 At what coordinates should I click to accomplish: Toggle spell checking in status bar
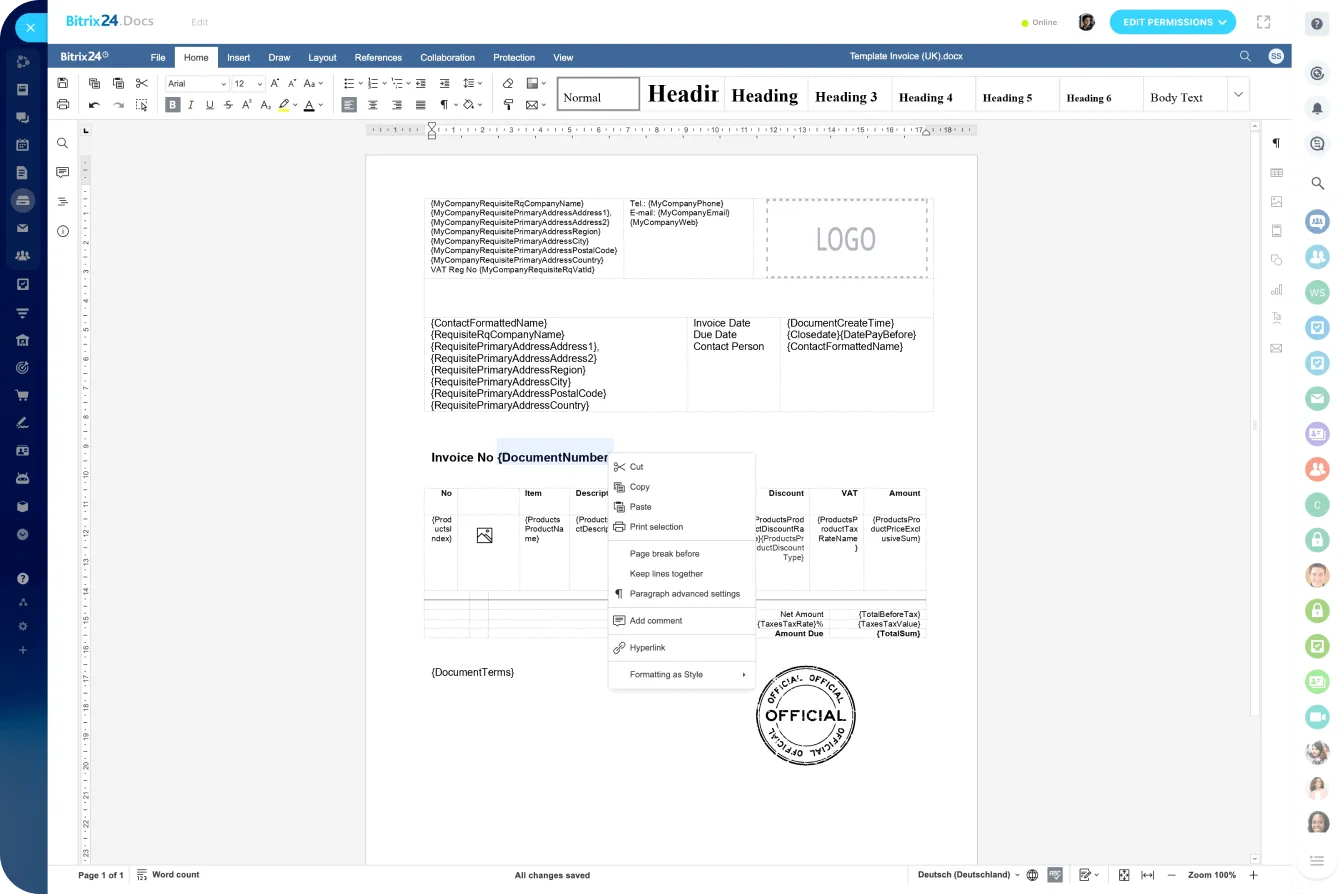(1055, 875)
